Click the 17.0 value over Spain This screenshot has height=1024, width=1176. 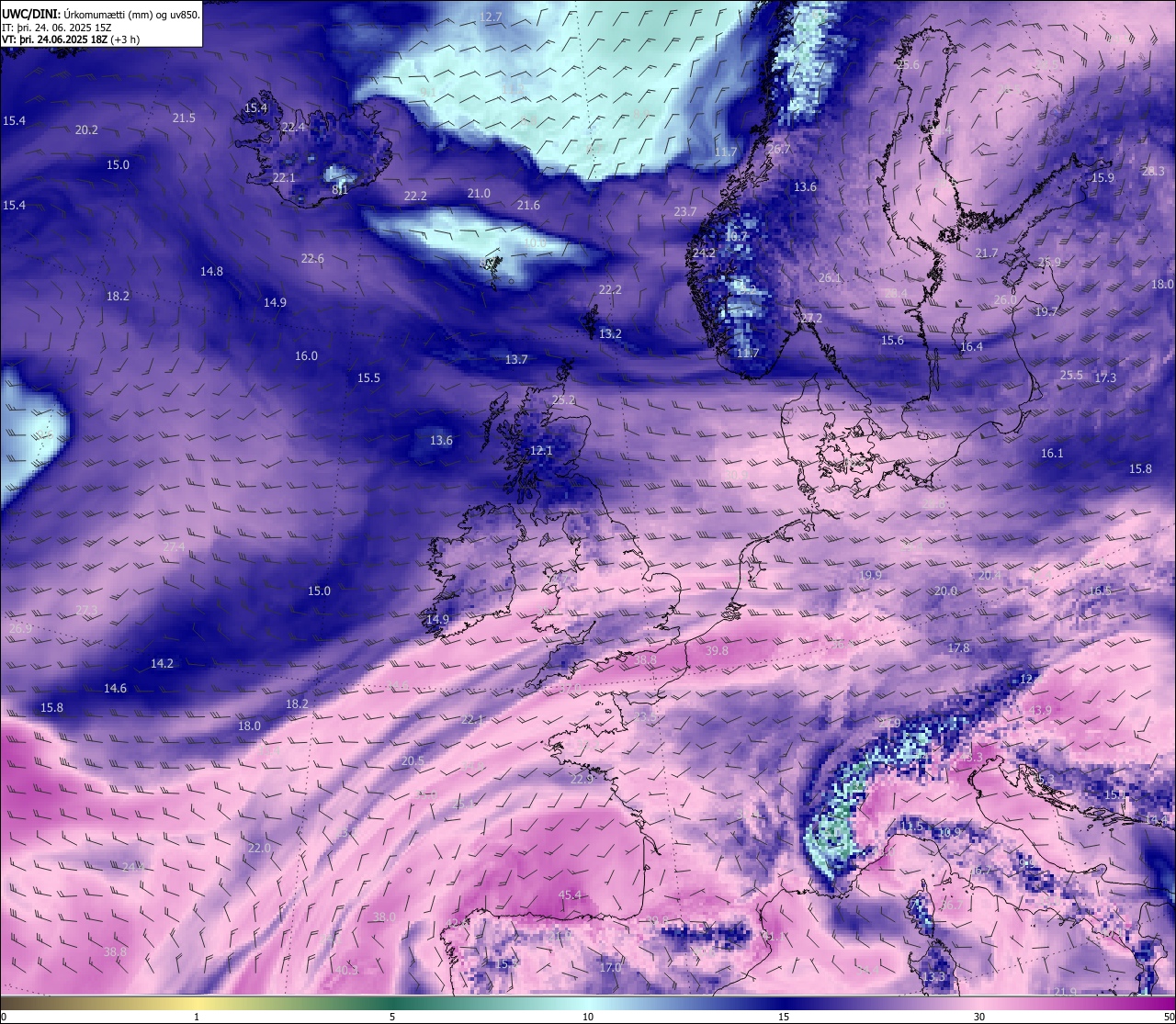[610, 968]
